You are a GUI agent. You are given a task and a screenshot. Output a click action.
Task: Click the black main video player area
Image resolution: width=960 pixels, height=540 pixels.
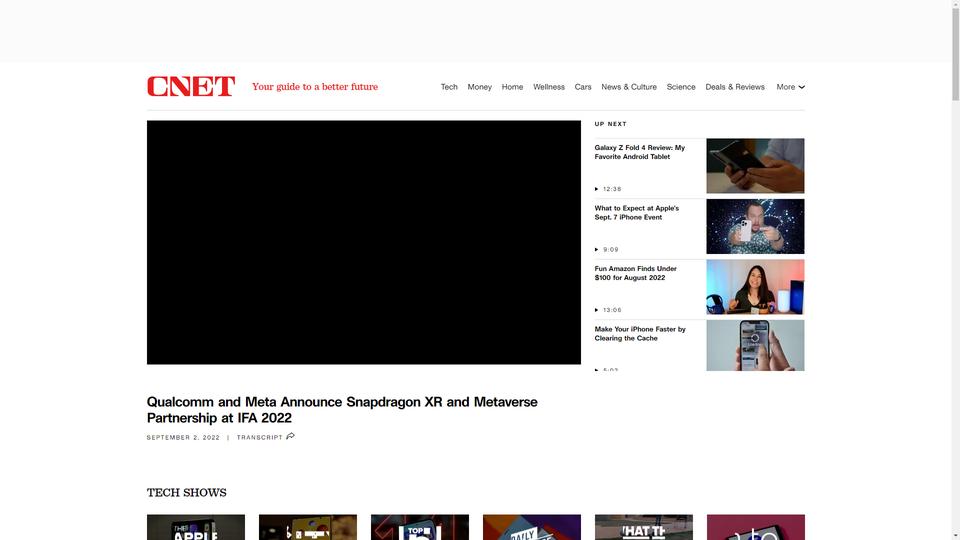[x=364, y=242]
